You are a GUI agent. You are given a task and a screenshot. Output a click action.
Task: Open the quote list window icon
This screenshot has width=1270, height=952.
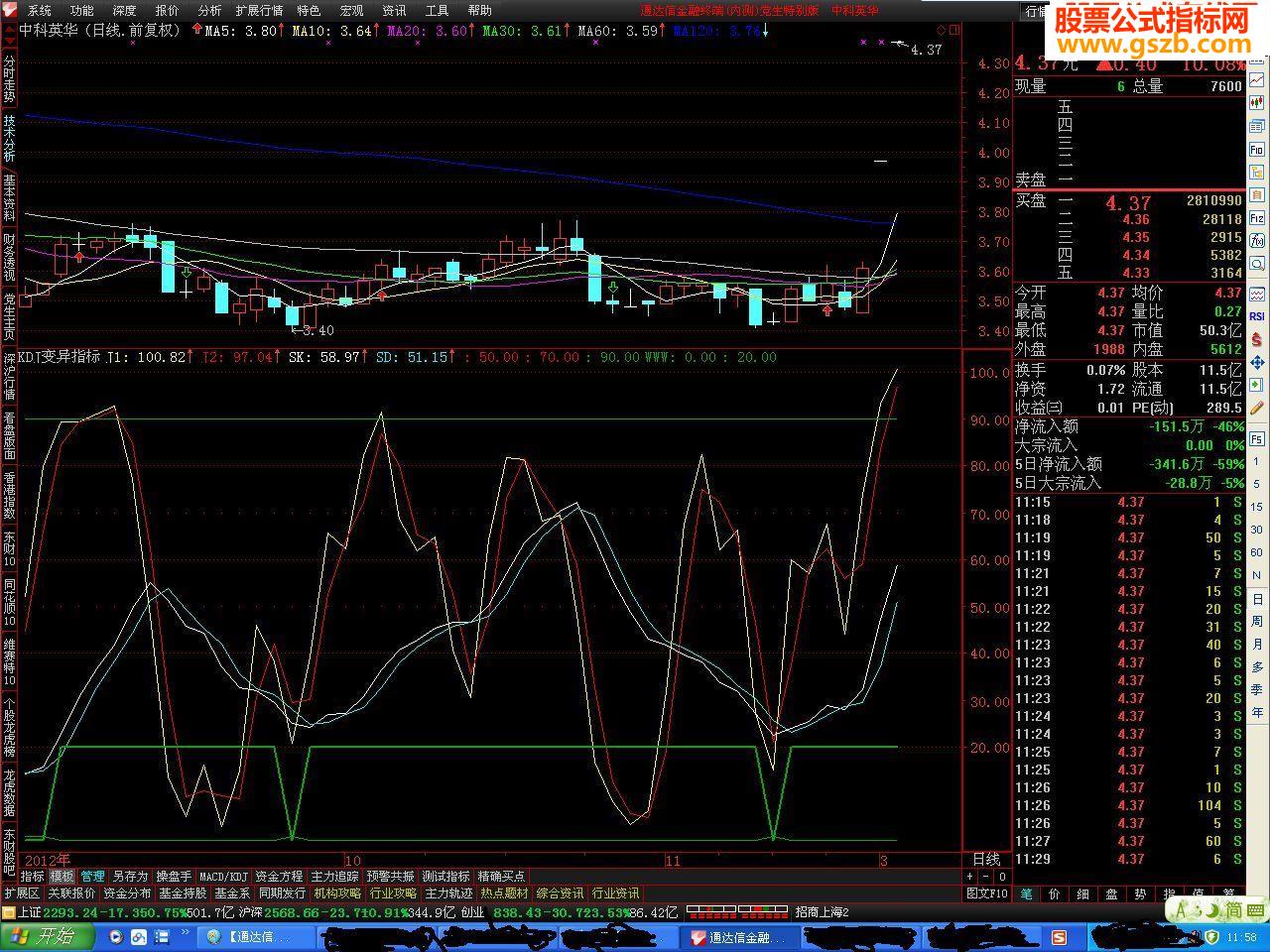click(x=1257, y=126)
